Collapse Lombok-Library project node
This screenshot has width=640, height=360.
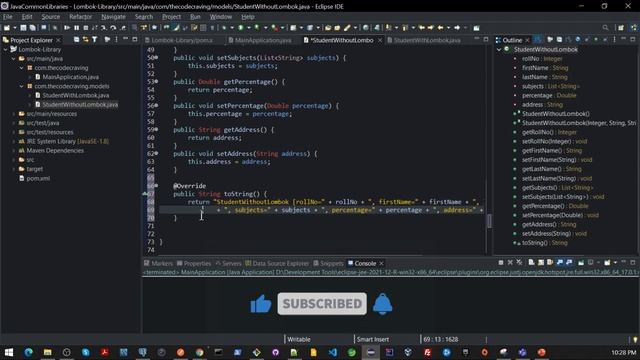(x=6, y=49)
